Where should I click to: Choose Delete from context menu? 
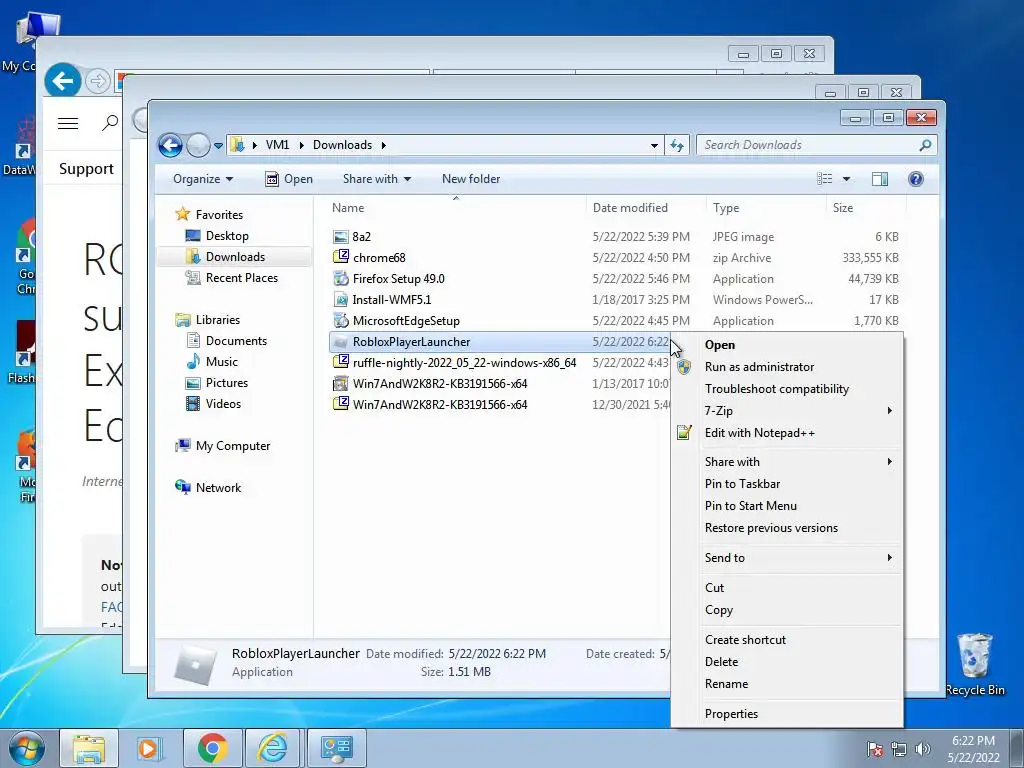point(787,662)
